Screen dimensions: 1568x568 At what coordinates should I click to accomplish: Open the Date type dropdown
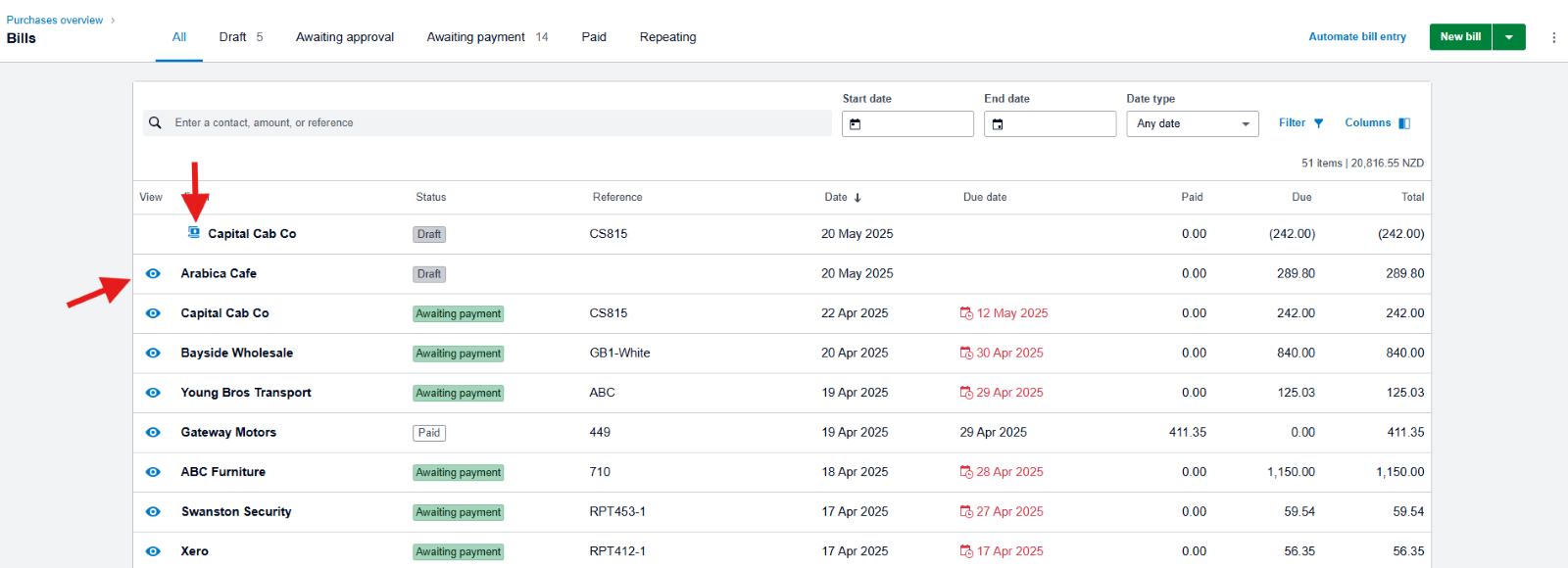1193,123
